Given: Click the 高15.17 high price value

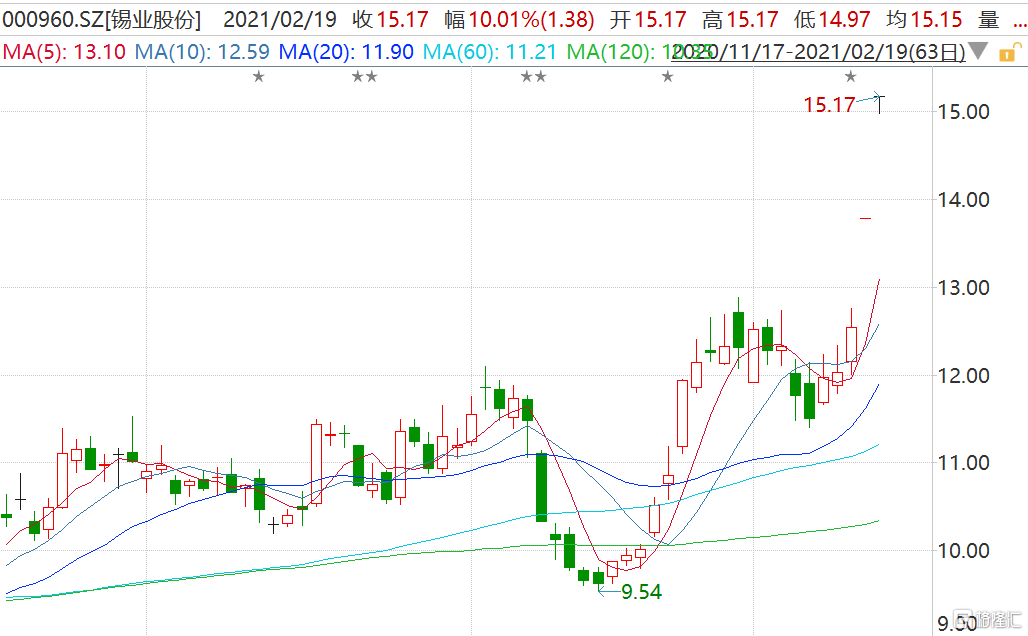Looking at the screenshot, I should (740, 20).
